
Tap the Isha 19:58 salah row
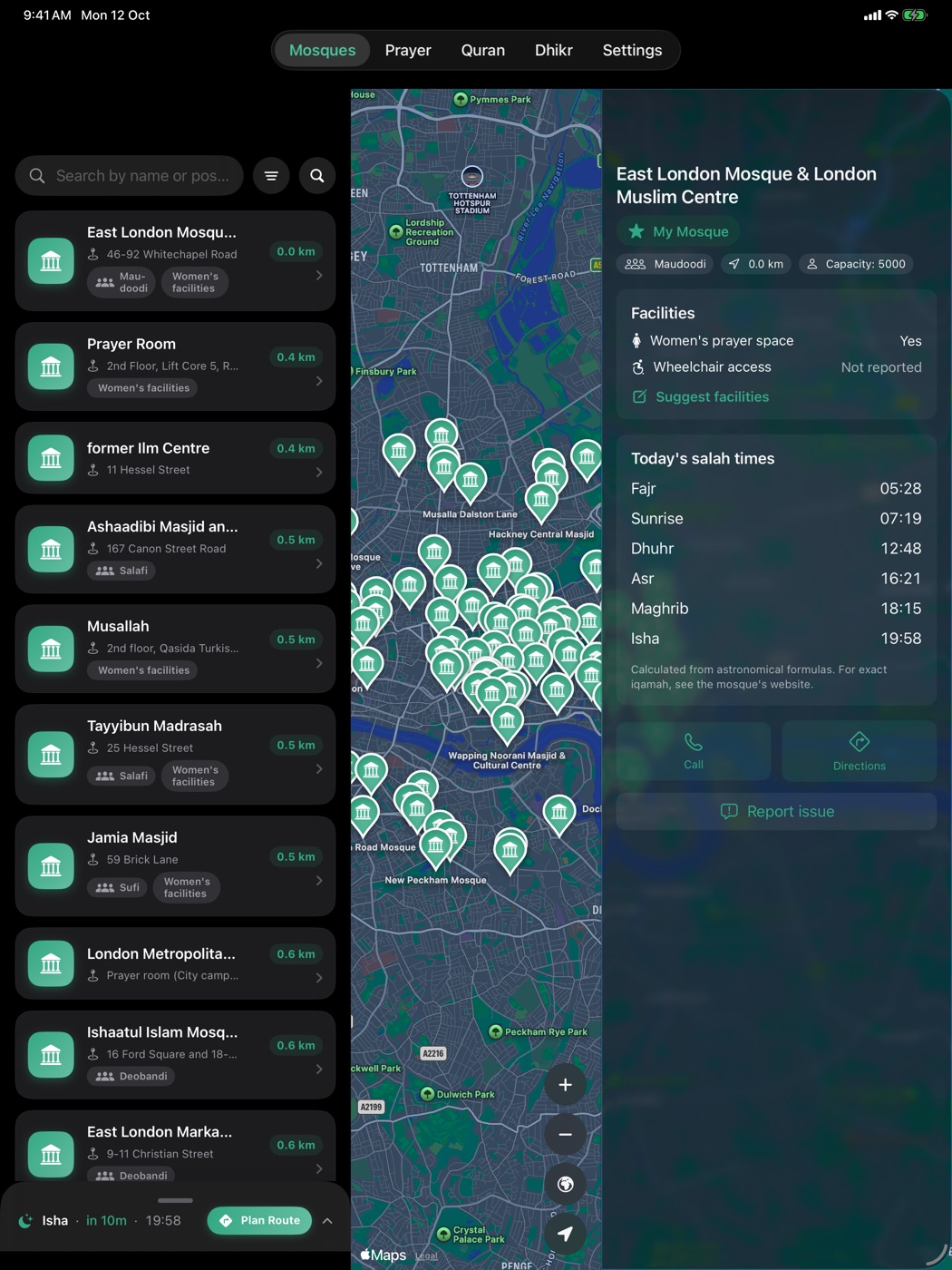[776, 639]
